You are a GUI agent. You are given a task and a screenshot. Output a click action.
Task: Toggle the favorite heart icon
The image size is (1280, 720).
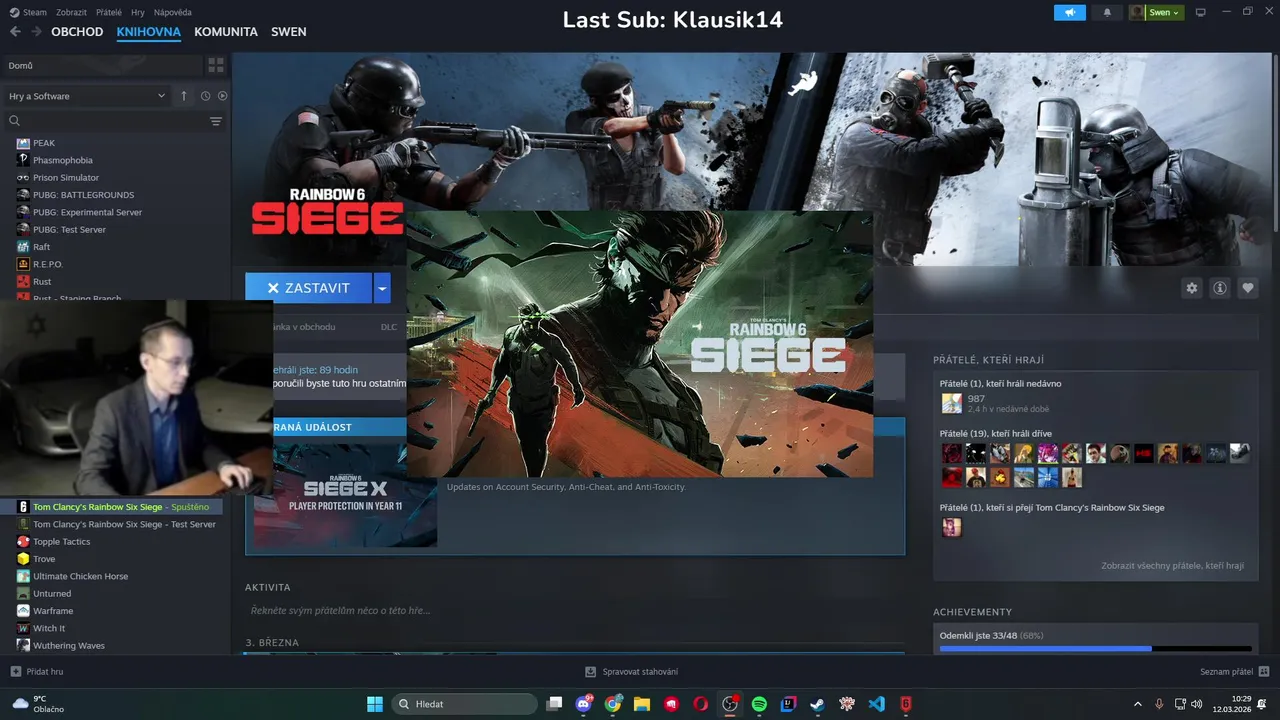[1248, 288]
